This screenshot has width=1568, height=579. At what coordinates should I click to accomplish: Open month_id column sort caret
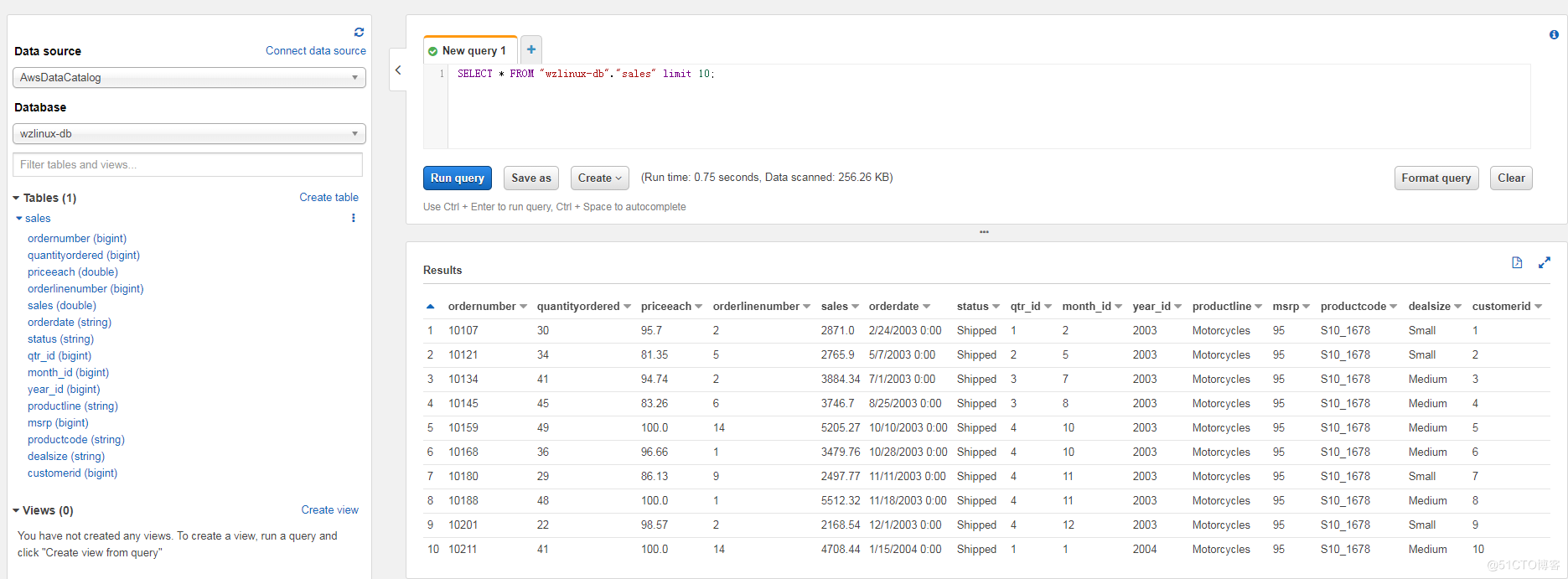[x=1118, y=307]
